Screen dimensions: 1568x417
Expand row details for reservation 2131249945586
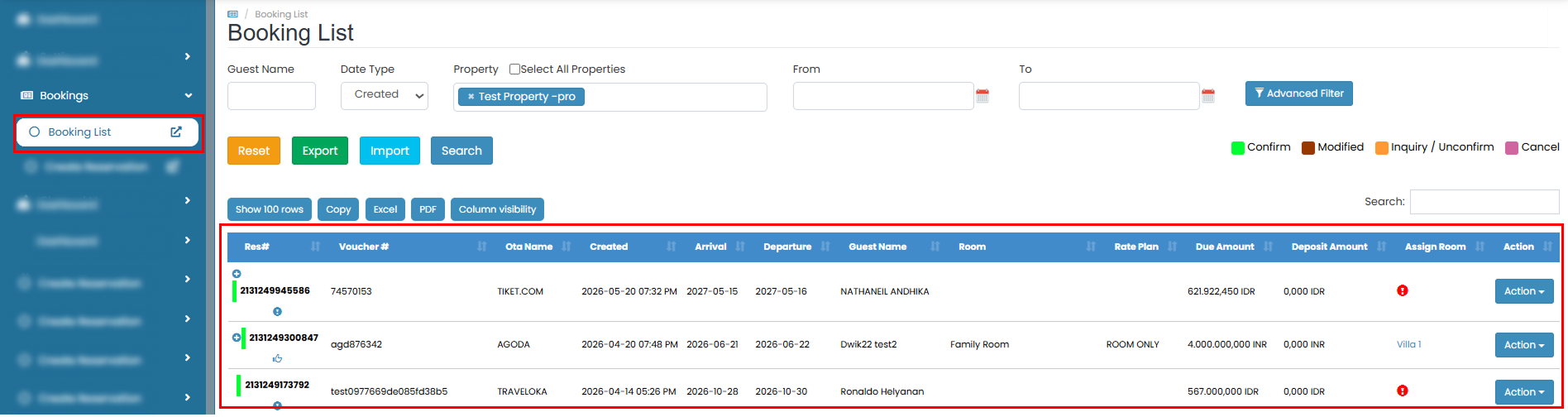click(x=237, y=274)
